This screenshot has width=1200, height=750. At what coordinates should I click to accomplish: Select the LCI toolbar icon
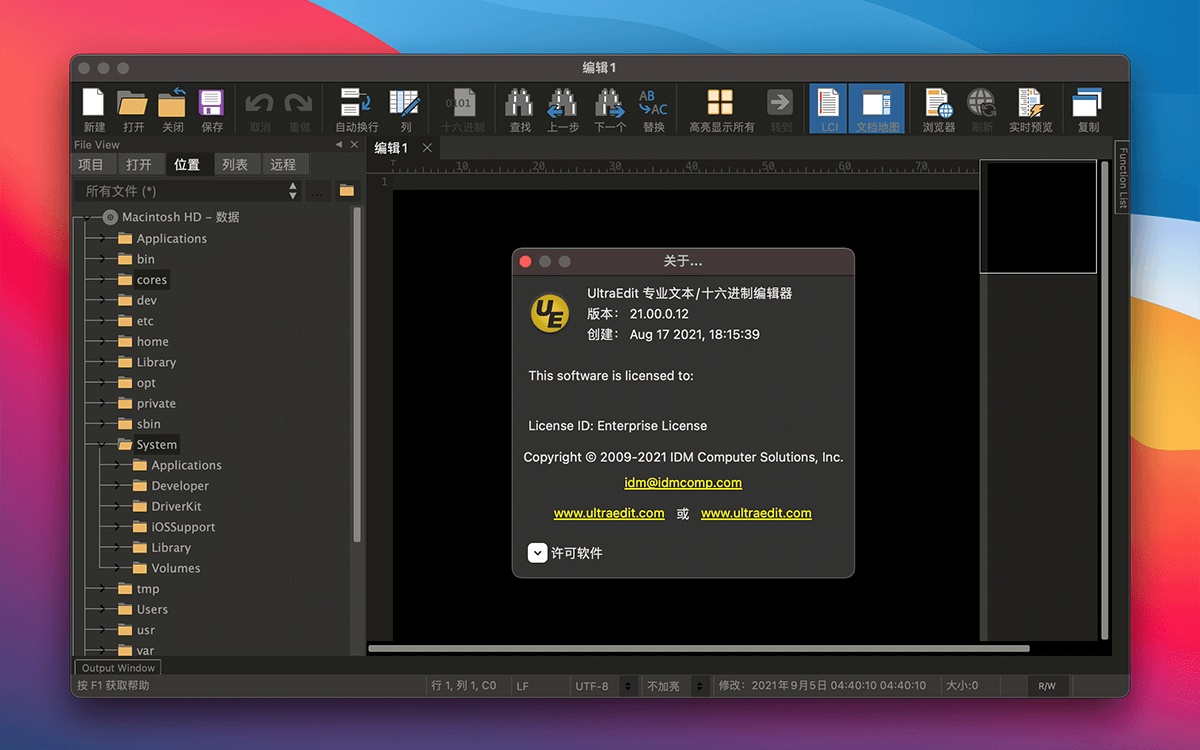(x=827, y=105)
